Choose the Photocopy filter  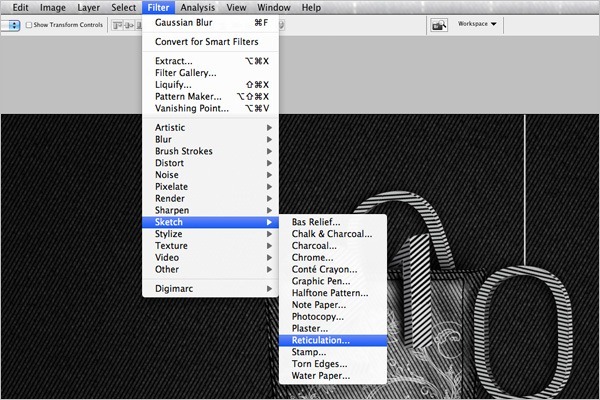coord(333,317)
